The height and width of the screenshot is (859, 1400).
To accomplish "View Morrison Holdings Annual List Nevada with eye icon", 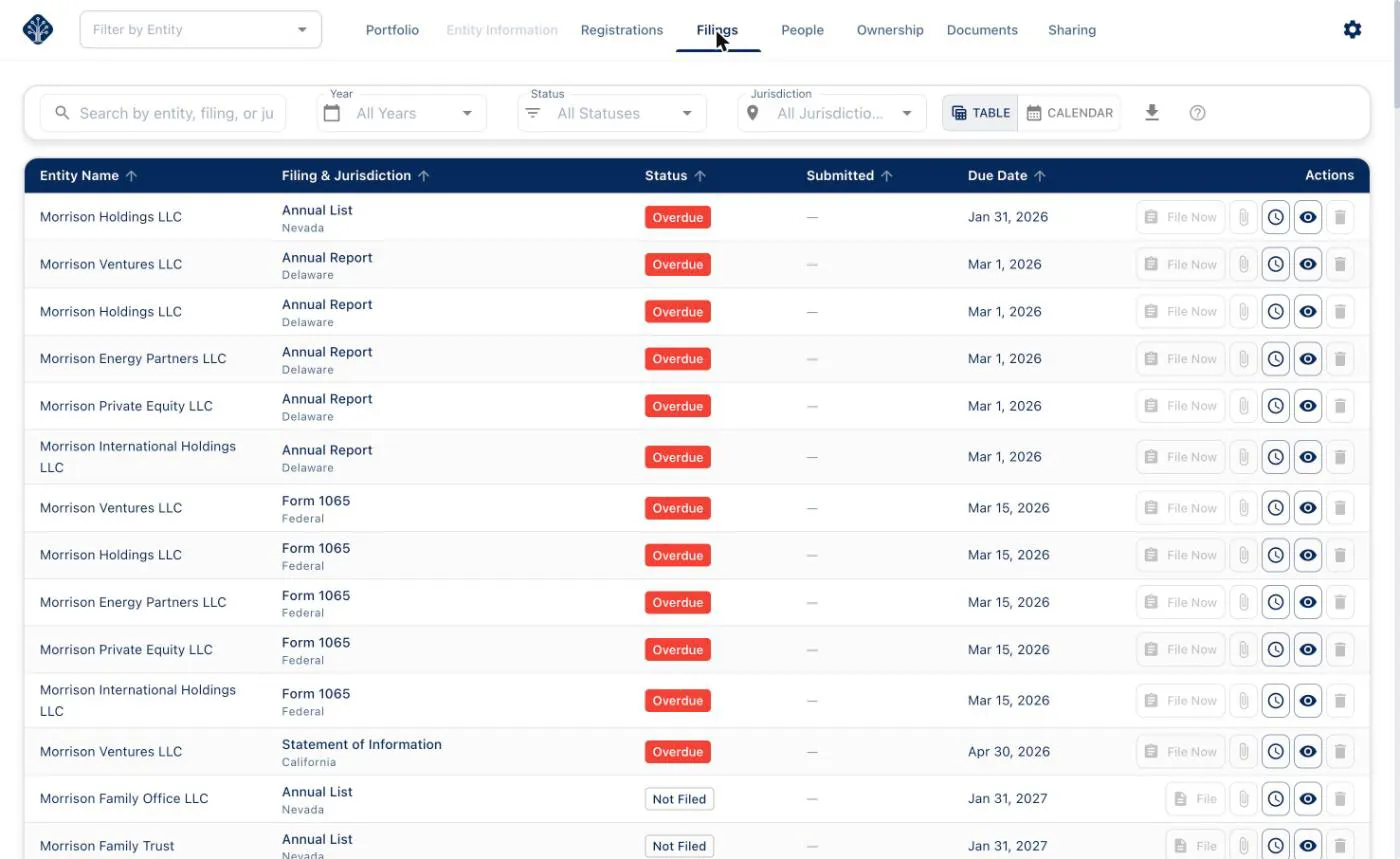I will 1308,217.
